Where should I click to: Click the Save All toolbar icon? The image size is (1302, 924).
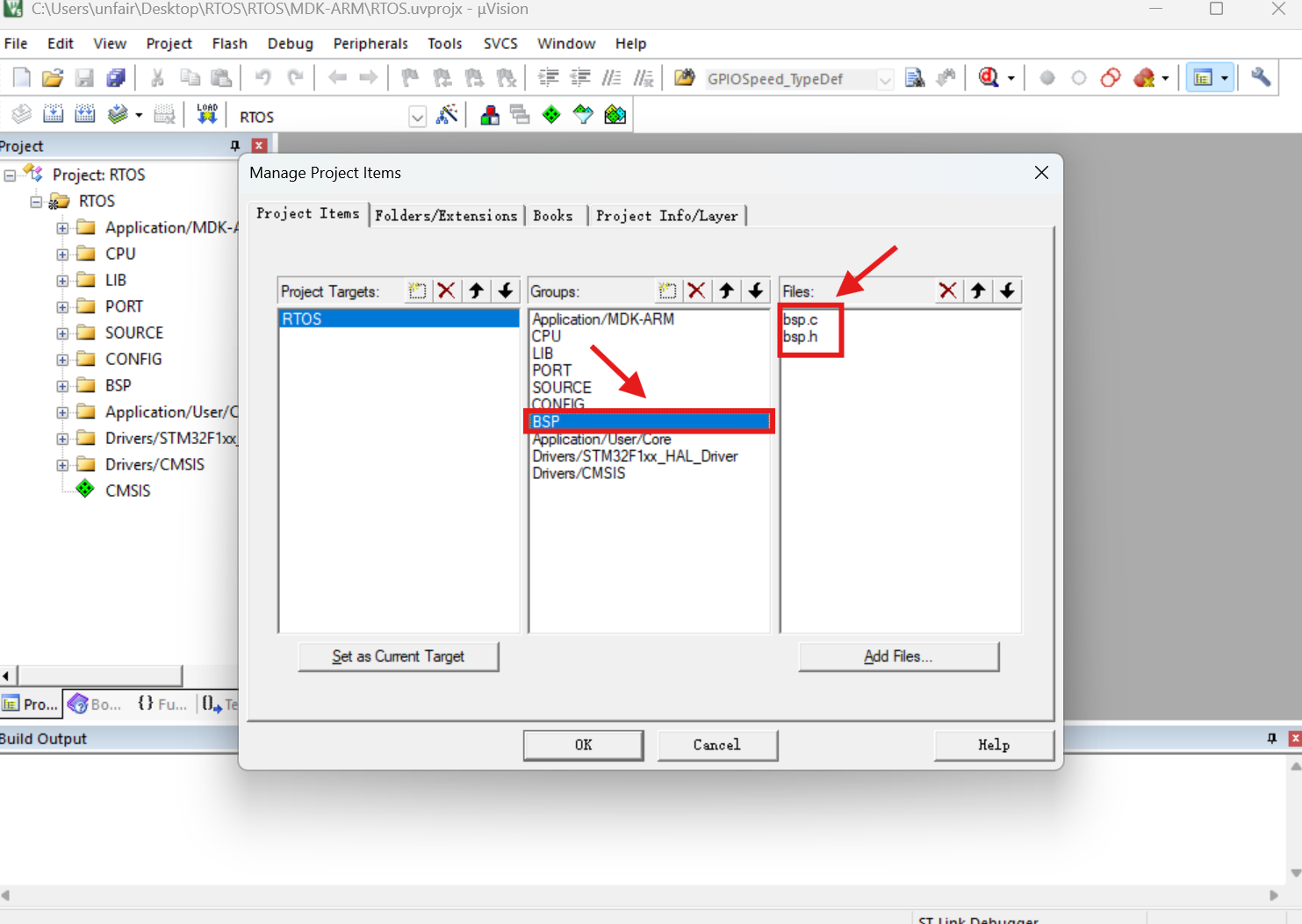(x=116, y=78)
